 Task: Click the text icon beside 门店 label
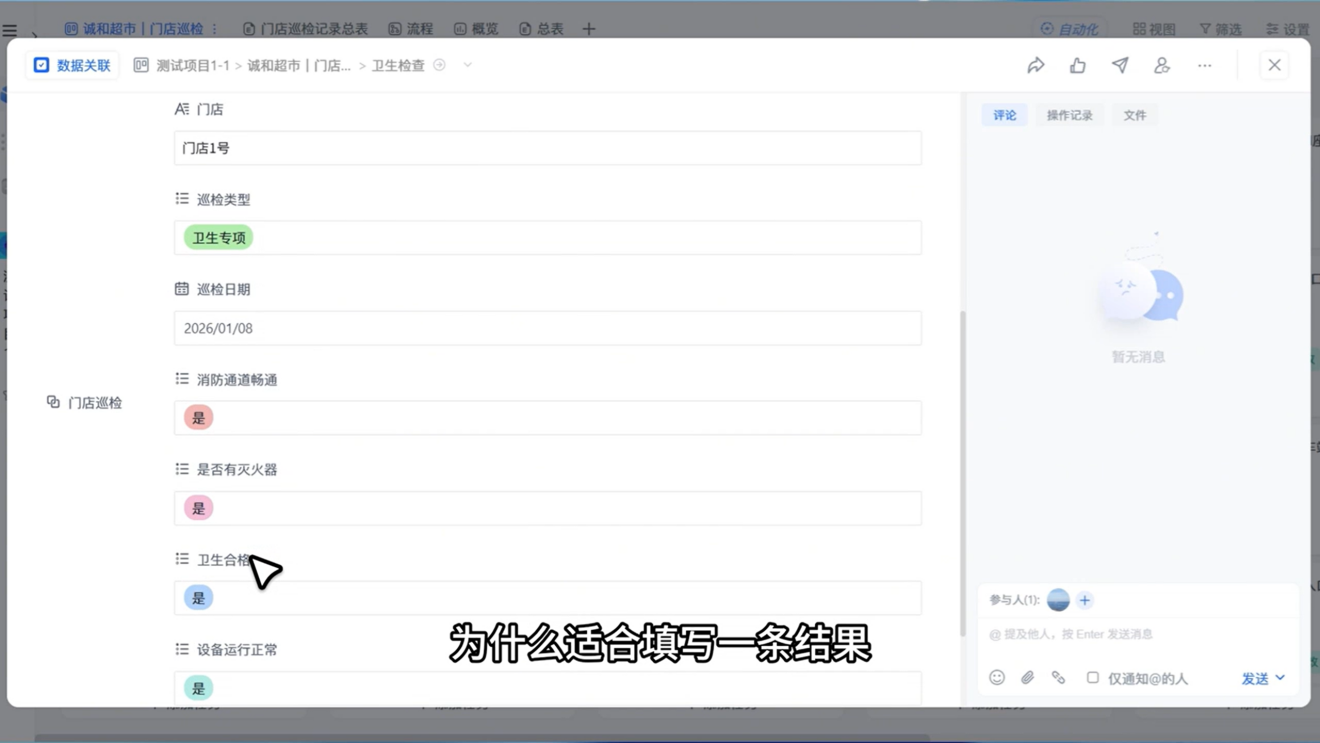pyautogui.click(x=182, y=109)
